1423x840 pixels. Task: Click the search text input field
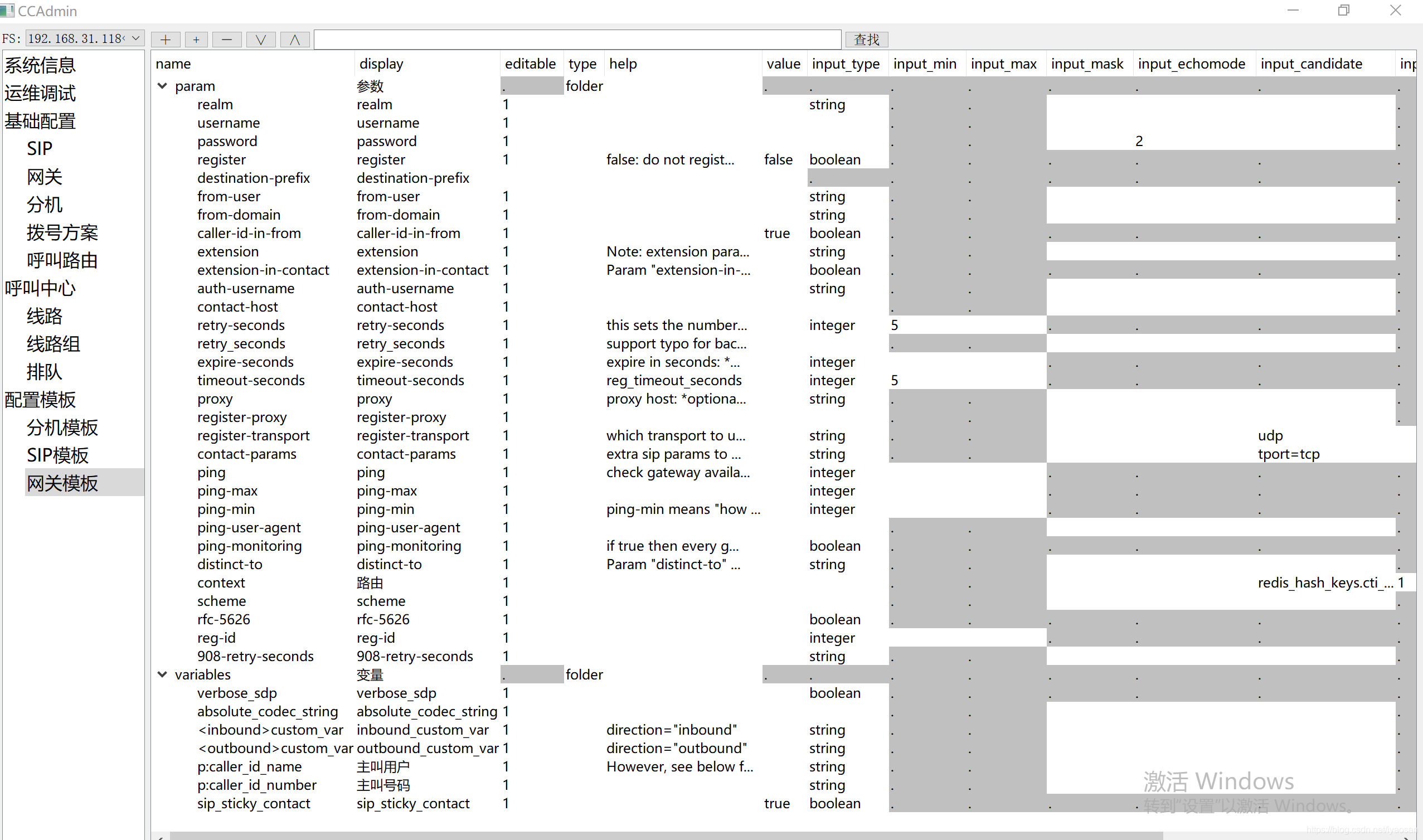coord(577,40)
